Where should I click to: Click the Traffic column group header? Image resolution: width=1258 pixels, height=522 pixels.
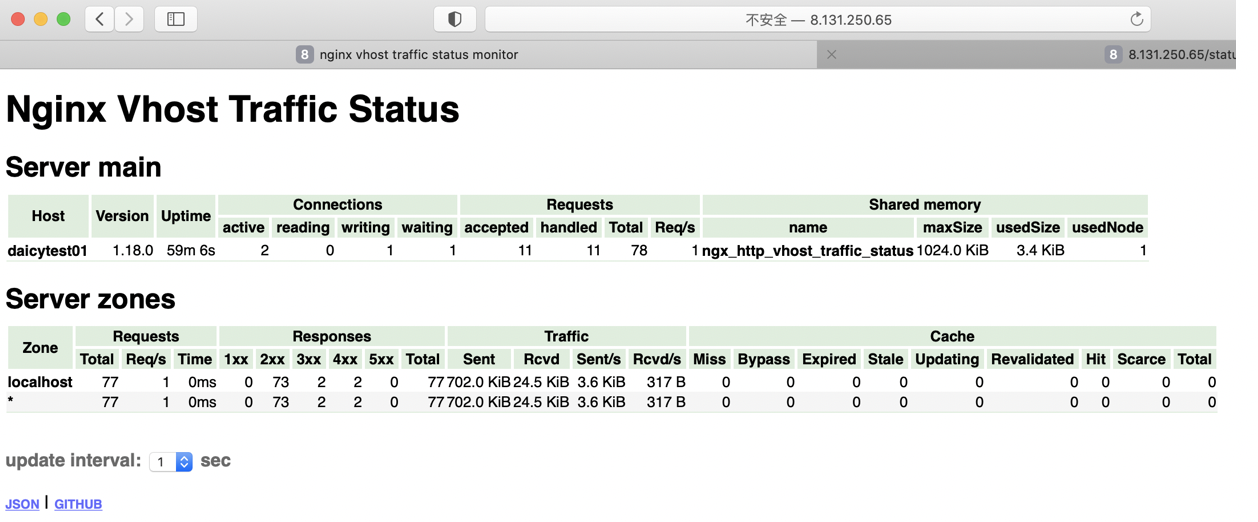click(567, 337)
